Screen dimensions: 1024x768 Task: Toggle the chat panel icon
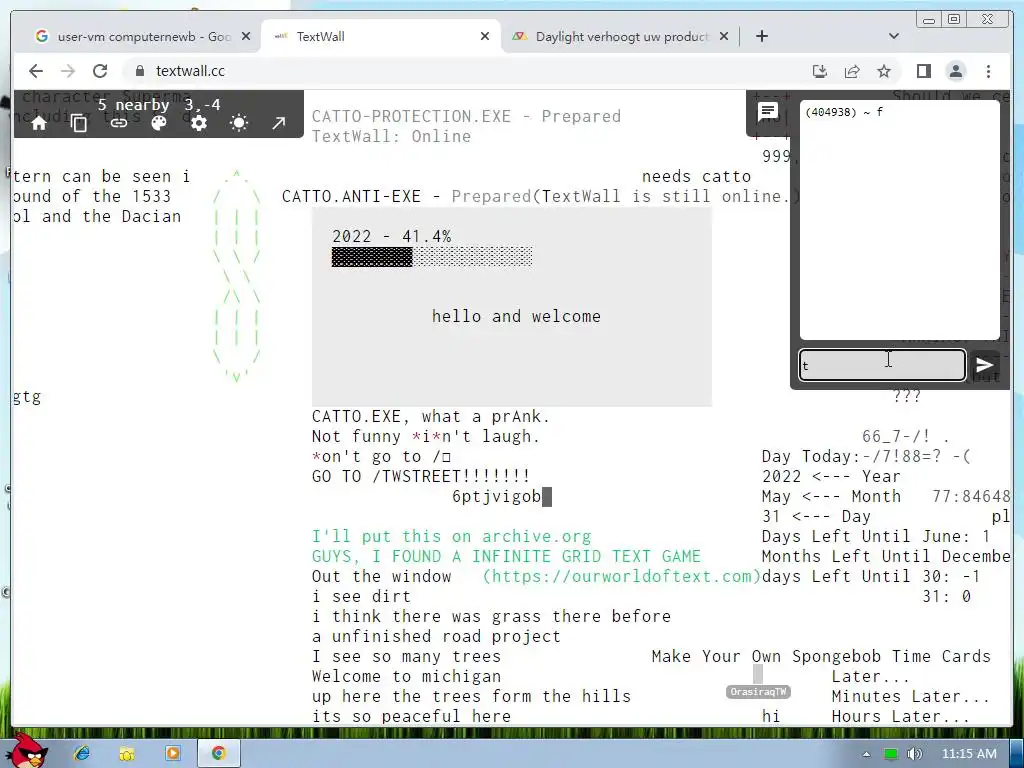click(x=768, y=112)
